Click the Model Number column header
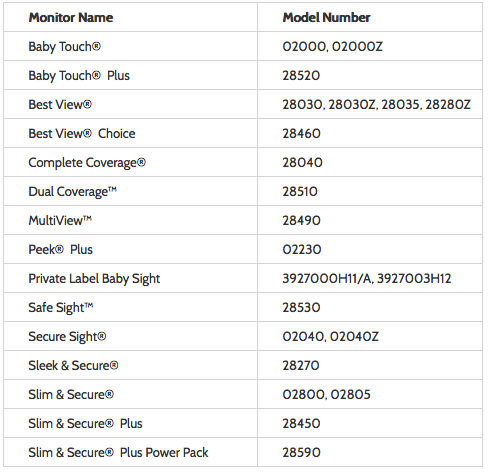Image resolution: width=488 pixels, height=473 pixels. [326, 17]
